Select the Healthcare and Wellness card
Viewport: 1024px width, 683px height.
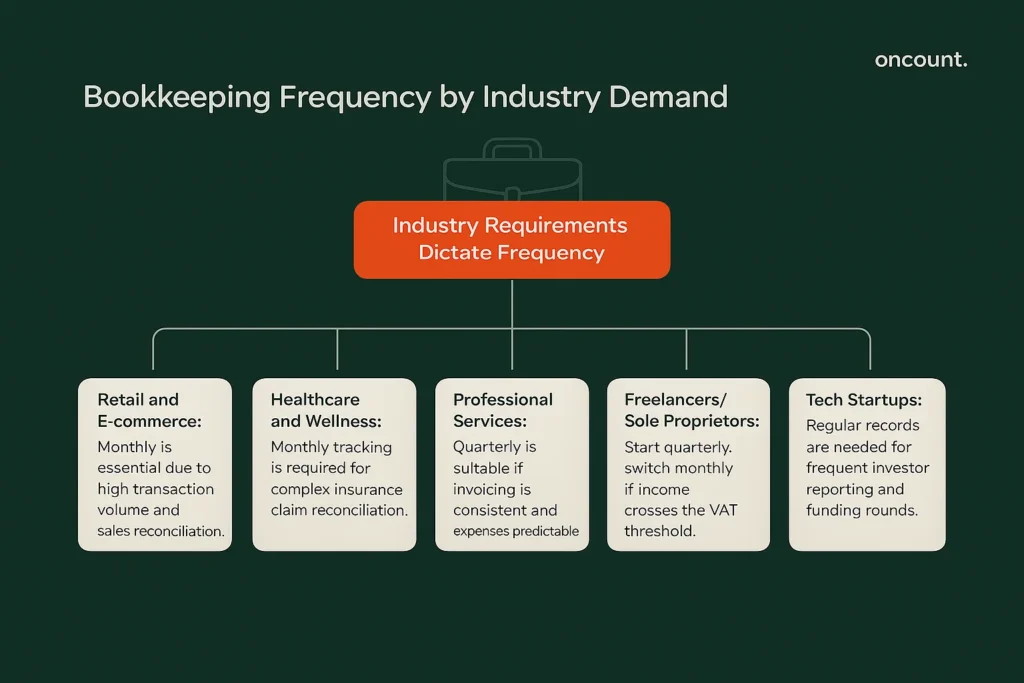(334, 463)
